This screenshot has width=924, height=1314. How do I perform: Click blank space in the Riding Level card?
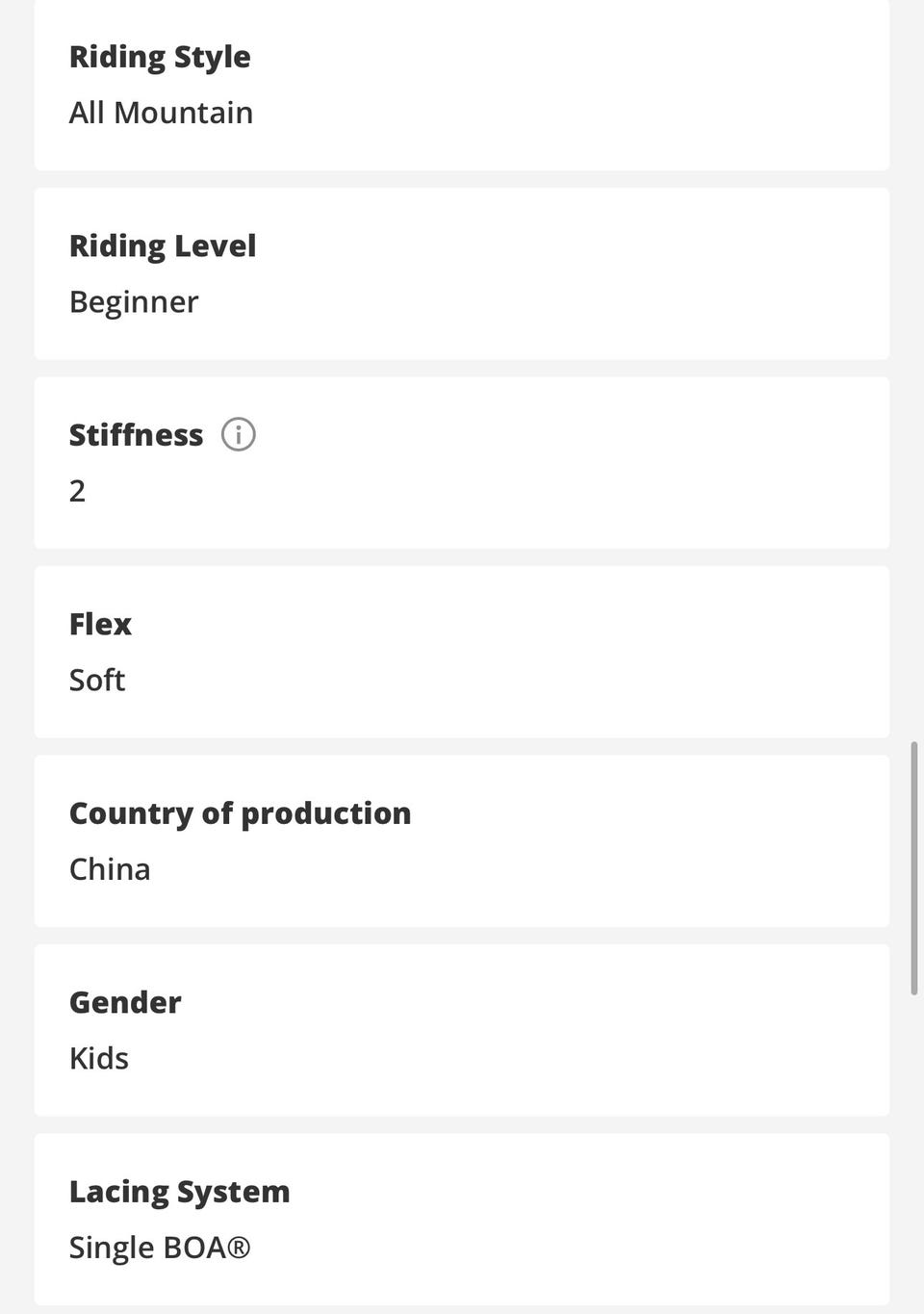tap(577, 274)
